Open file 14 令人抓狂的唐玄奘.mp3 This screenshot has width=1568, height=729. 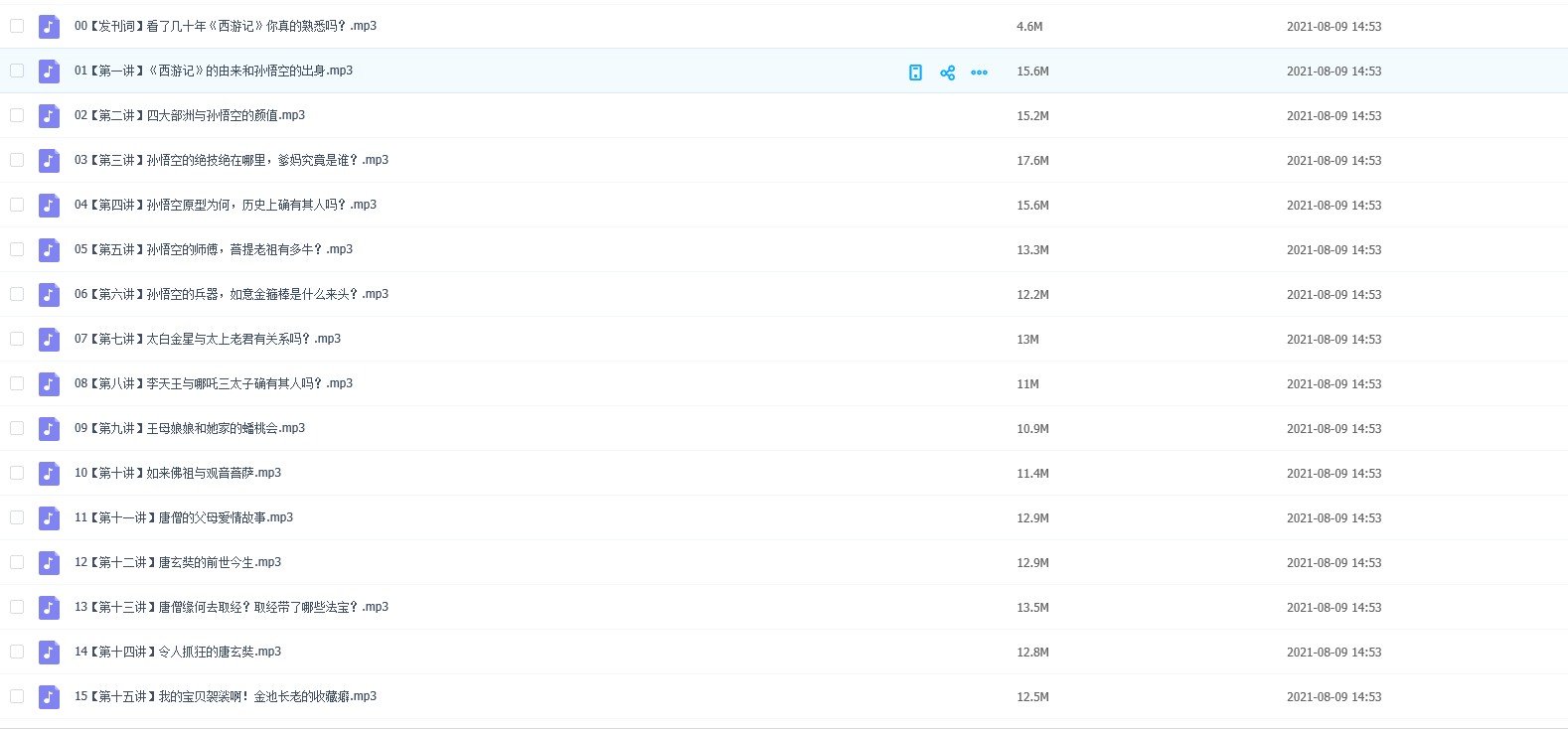coord(177,652)
